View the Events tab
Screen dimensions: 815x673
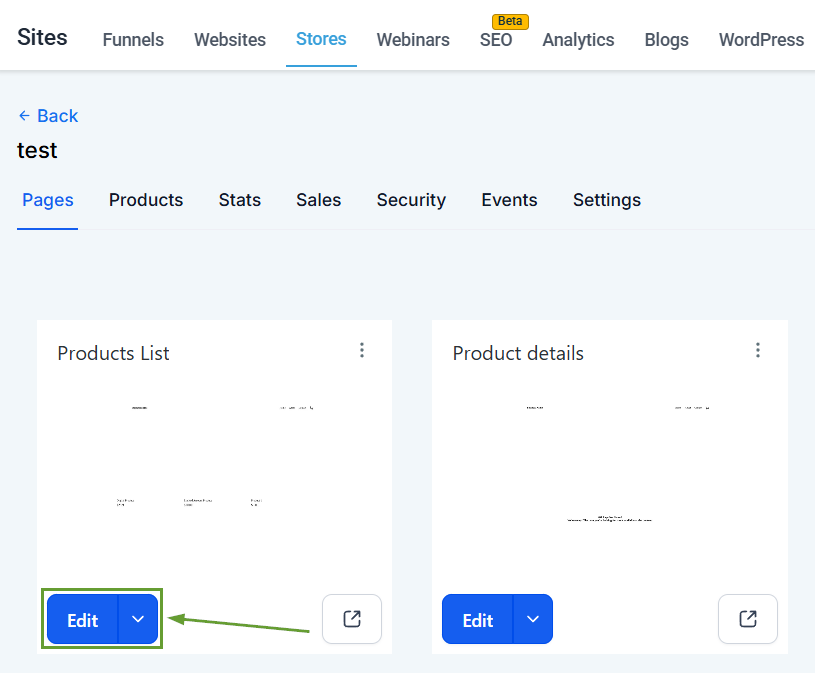pyautogui.click(x=509, y=200)
